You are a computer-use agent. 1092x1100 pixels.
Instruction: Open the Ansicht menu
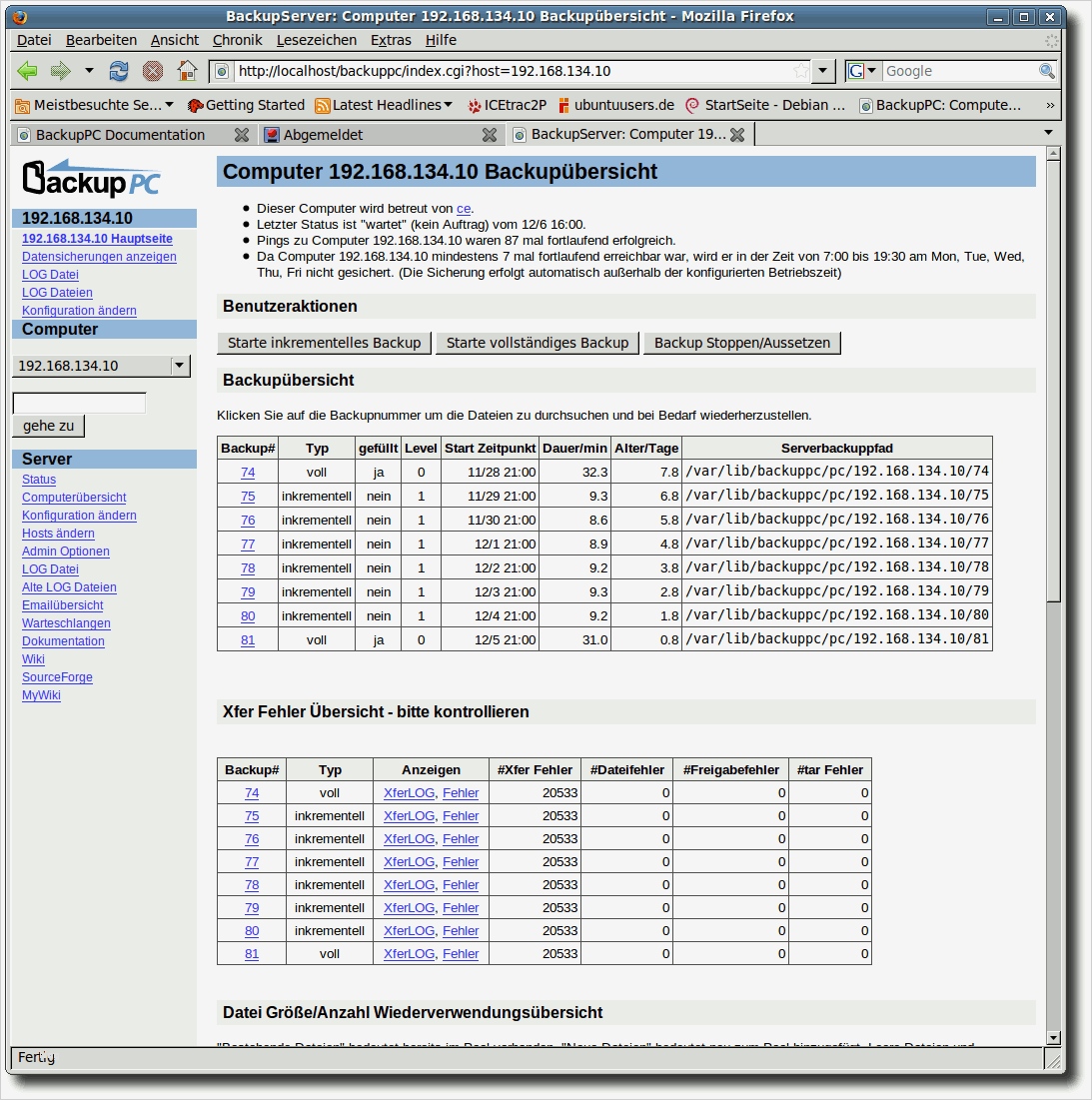point(175,40)
